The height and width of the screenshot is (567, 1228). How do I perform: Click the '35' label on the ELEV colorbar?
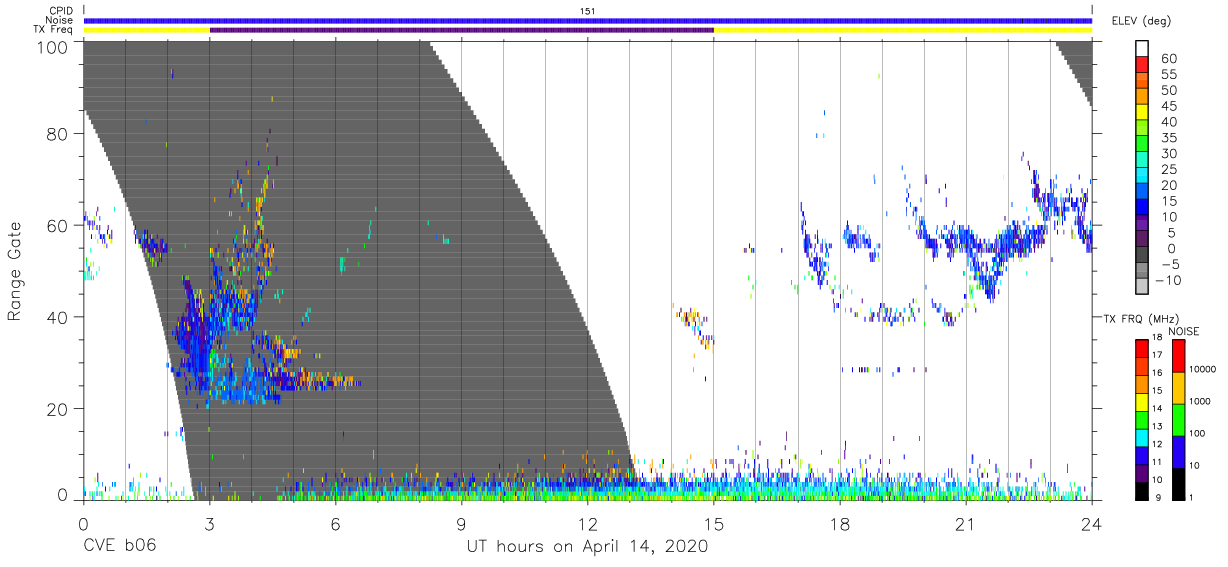click(x=1169, y=138)
